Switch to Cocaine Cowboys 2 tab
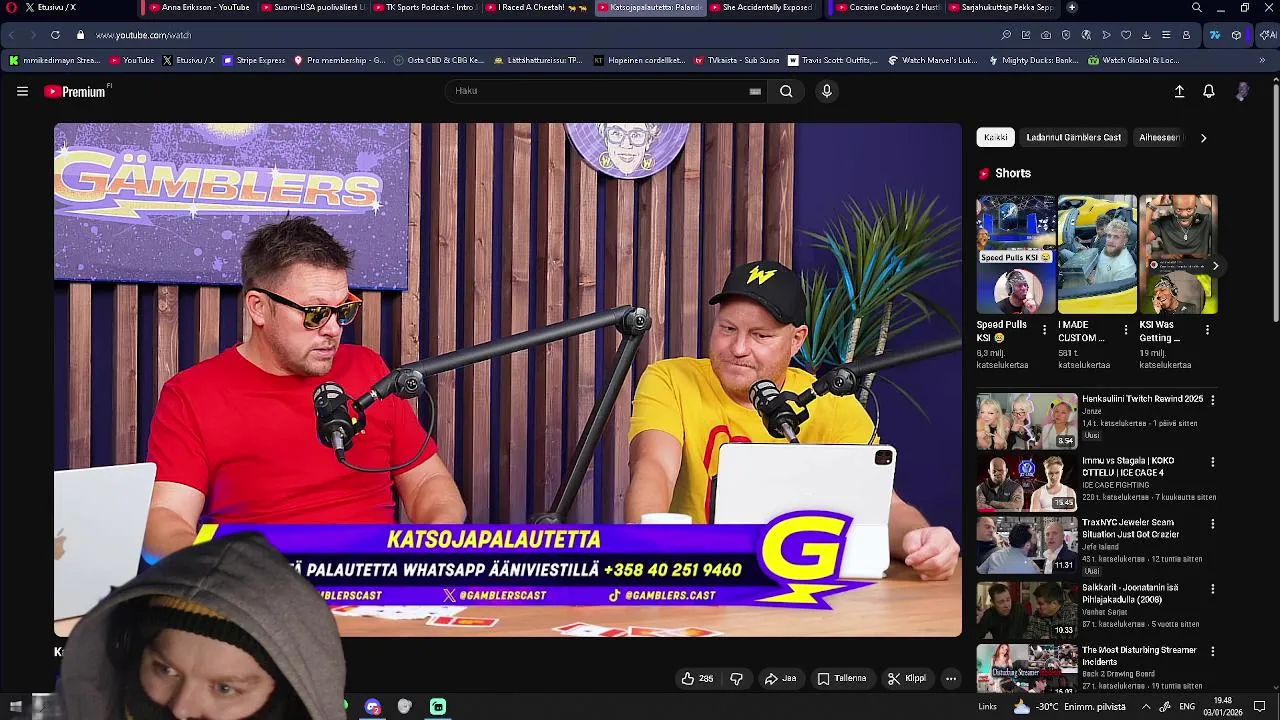Image resolution: width=1280 pixels, height=720 pixels. click(886, 7)
